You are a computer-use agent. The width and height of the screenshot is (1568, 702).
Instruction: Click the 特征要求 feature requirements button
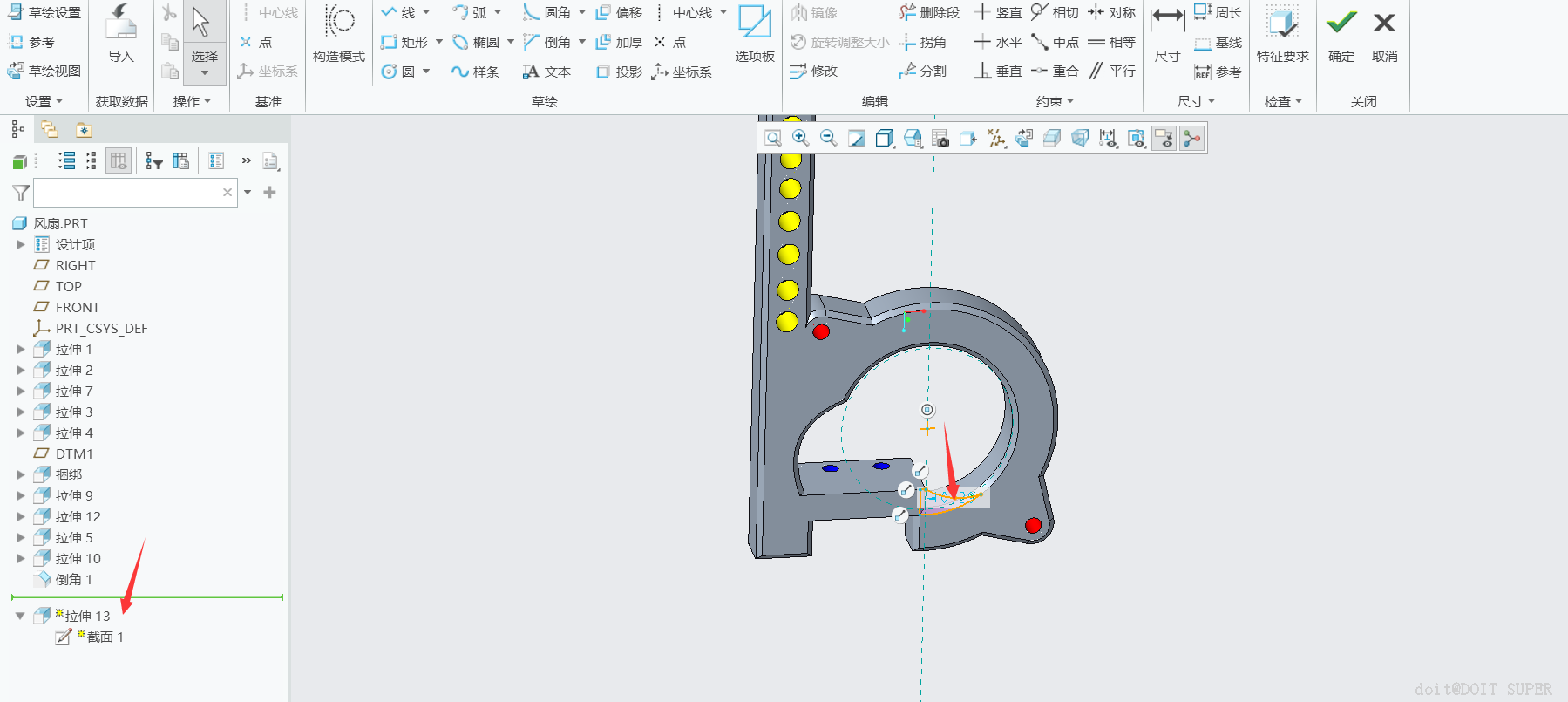point(1282,35)
